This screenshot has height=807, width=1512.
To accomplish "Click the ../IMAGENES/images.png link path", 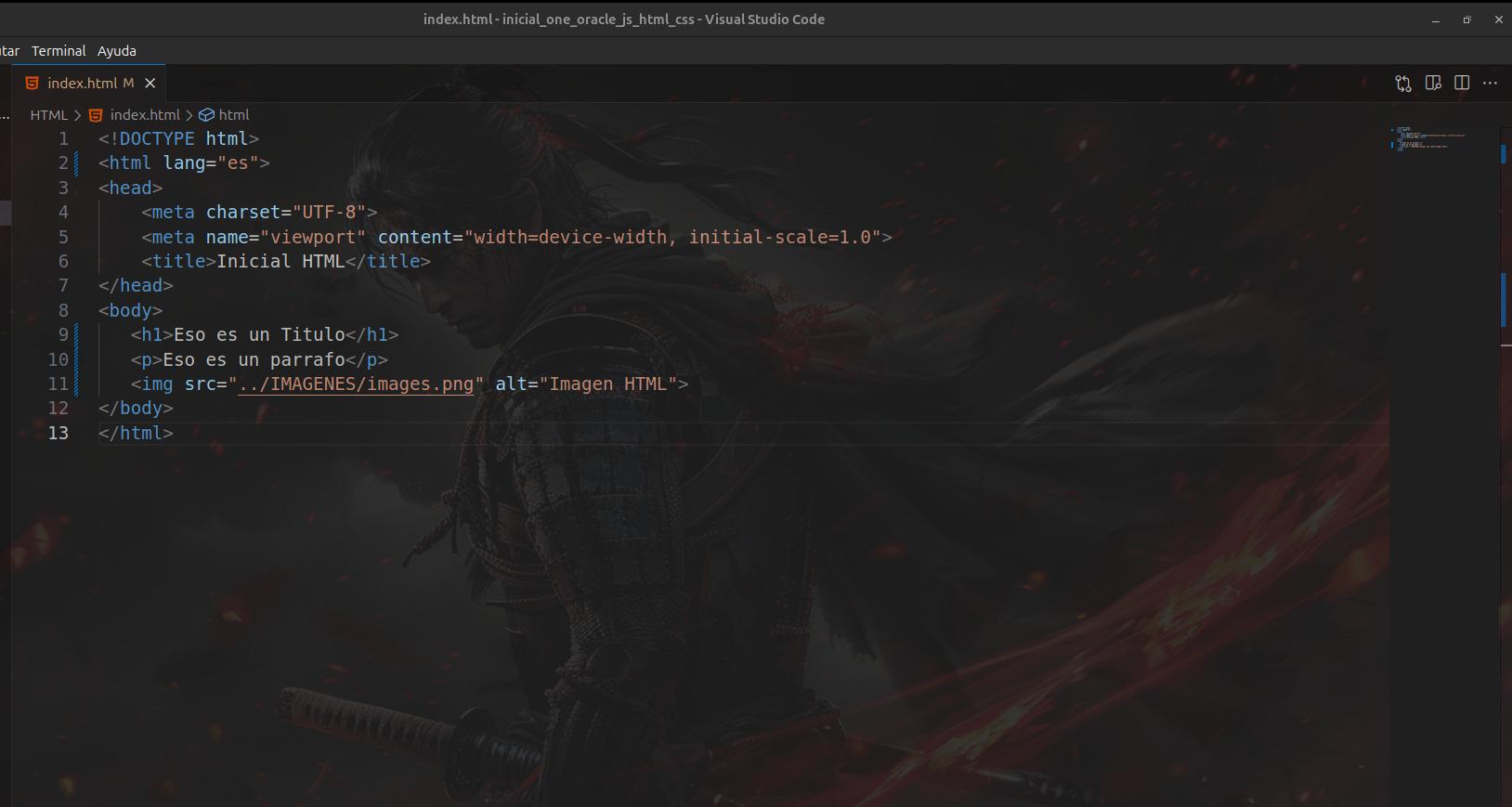I will tap(356, 384).
